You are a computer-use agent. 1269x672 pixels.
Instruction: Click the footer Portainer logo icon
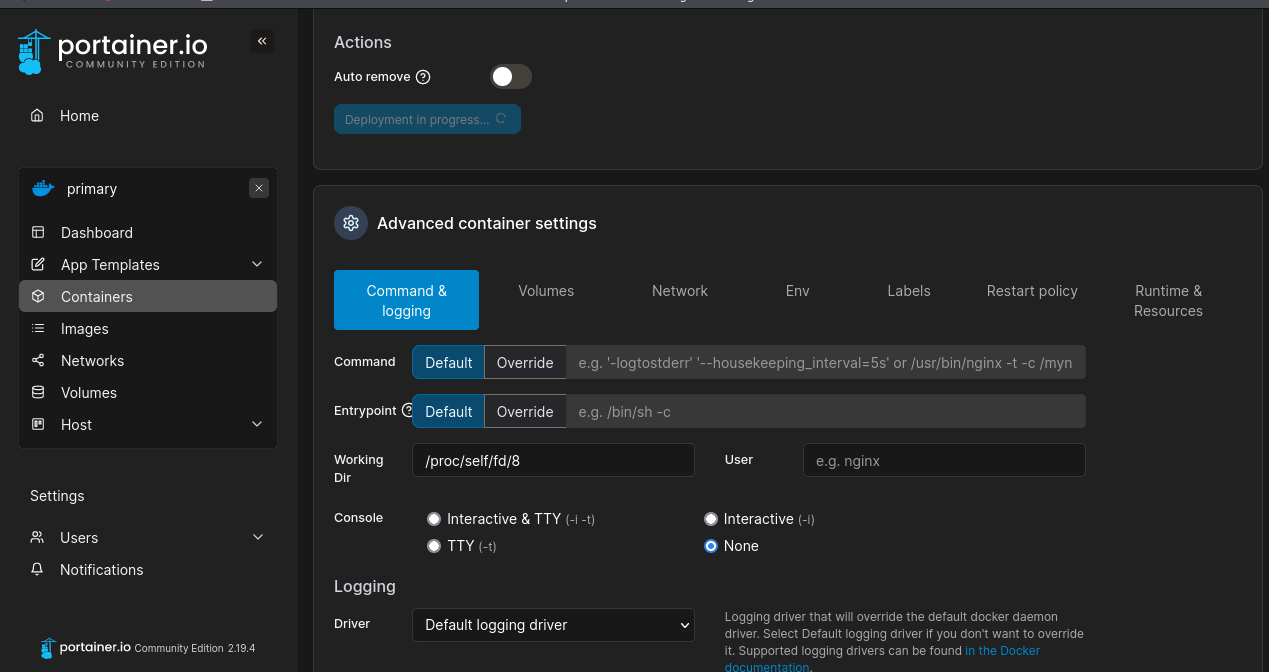[x=48, y=648]
